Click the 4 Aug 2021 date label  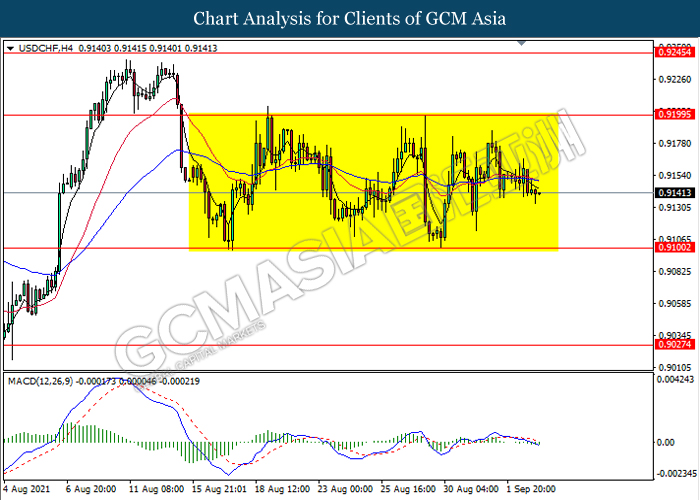(27, 489)
